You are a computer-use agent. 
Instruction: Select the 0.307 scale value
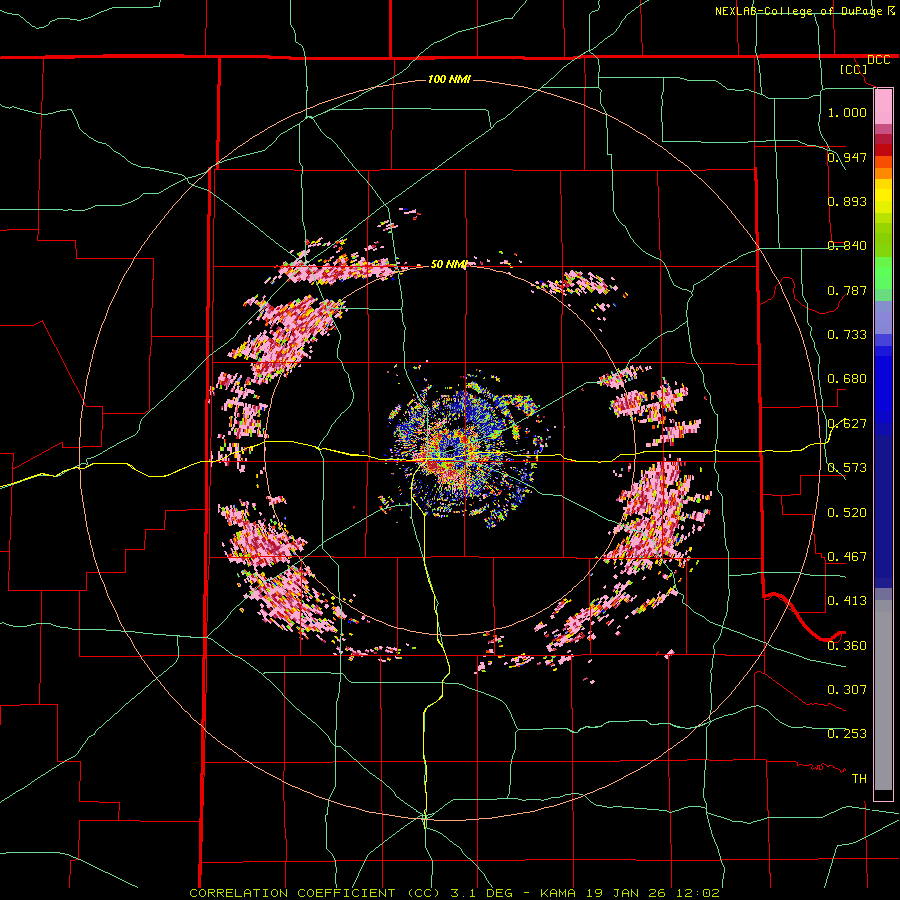tap(847, 690)
